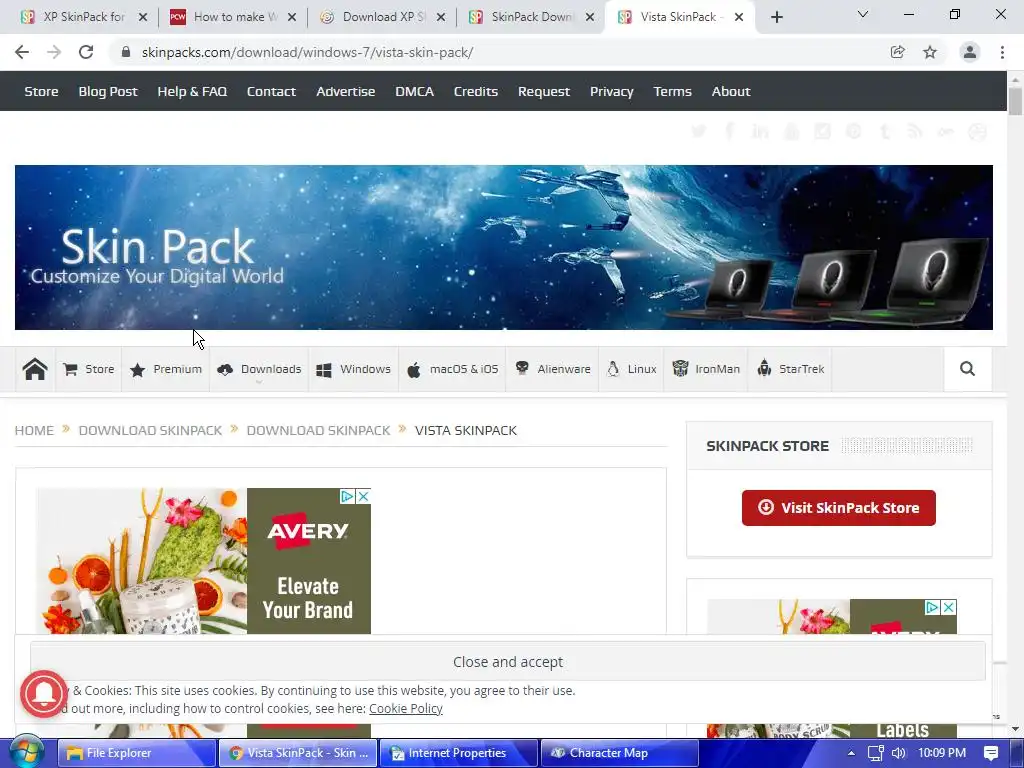Click the Windows Start orb
Screen dimensions: 1024x768
(27, 752)
